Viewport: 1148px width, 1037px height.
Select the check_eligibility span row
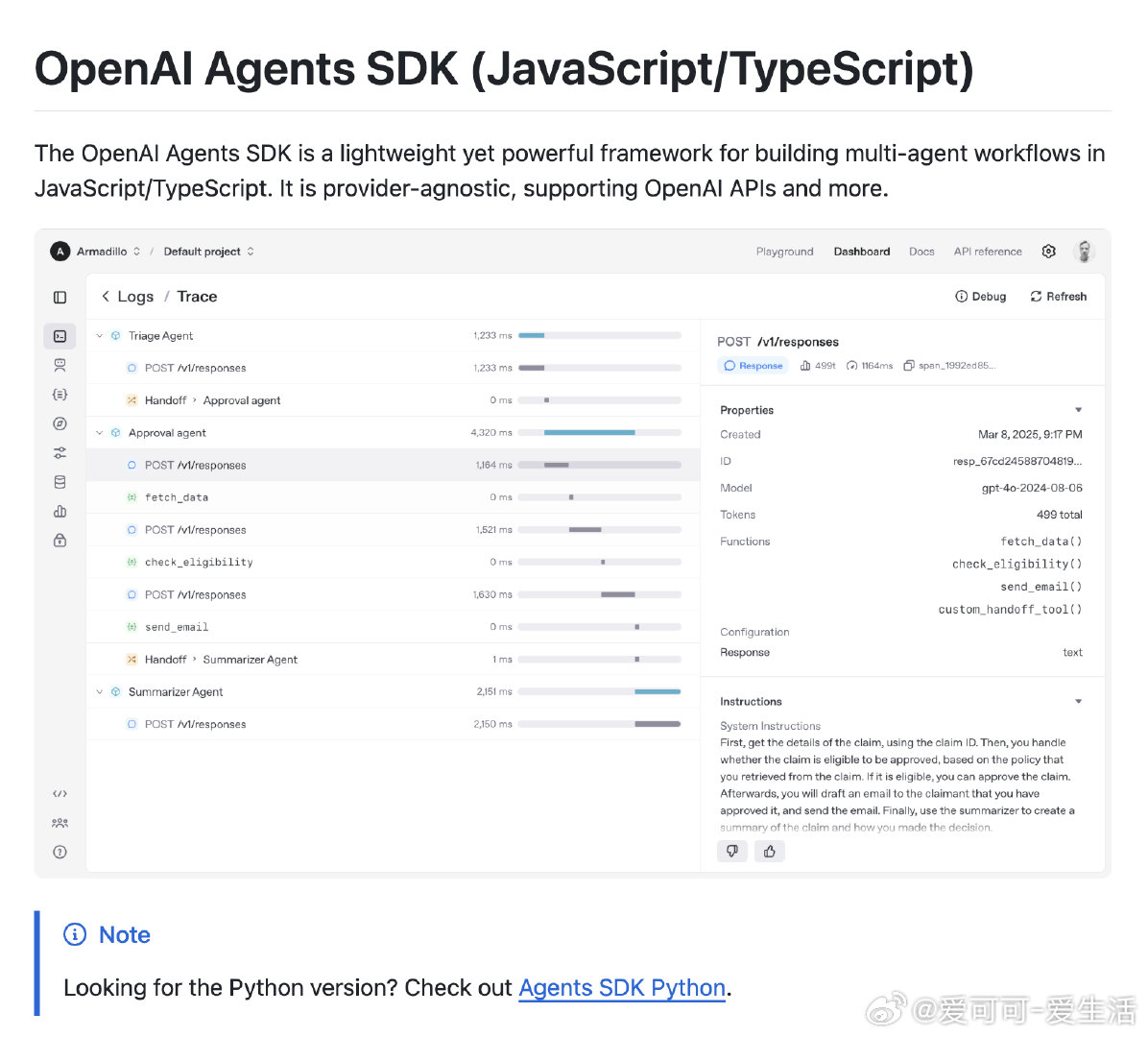(x=394, y=562)
